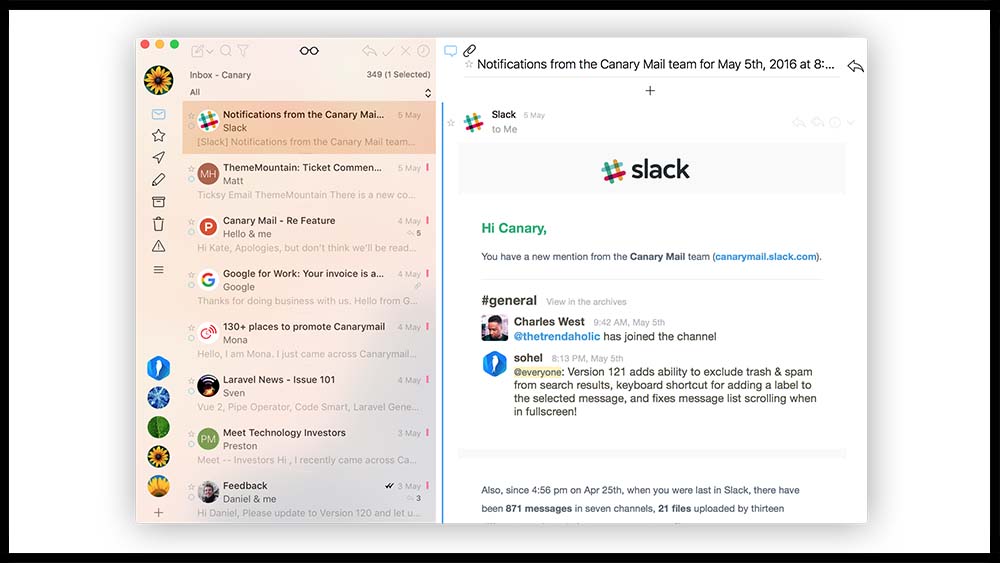1000x563 pixels.
Task: Open the Archive box icon in sidebar
Action: [158, 202]
